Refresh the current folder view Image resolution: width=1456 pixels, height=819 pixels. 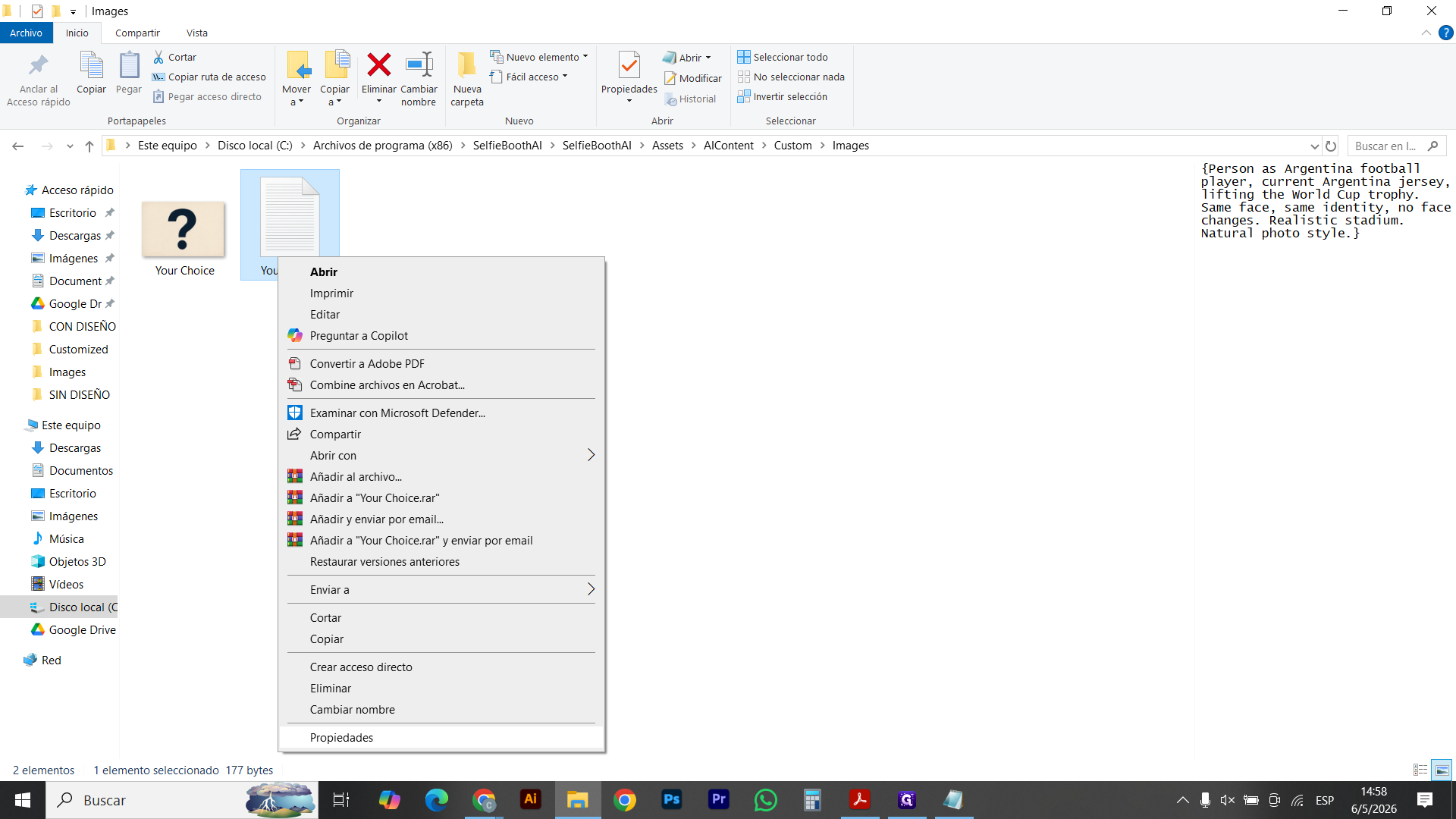pyautogui.click(x=1331, y=146)
